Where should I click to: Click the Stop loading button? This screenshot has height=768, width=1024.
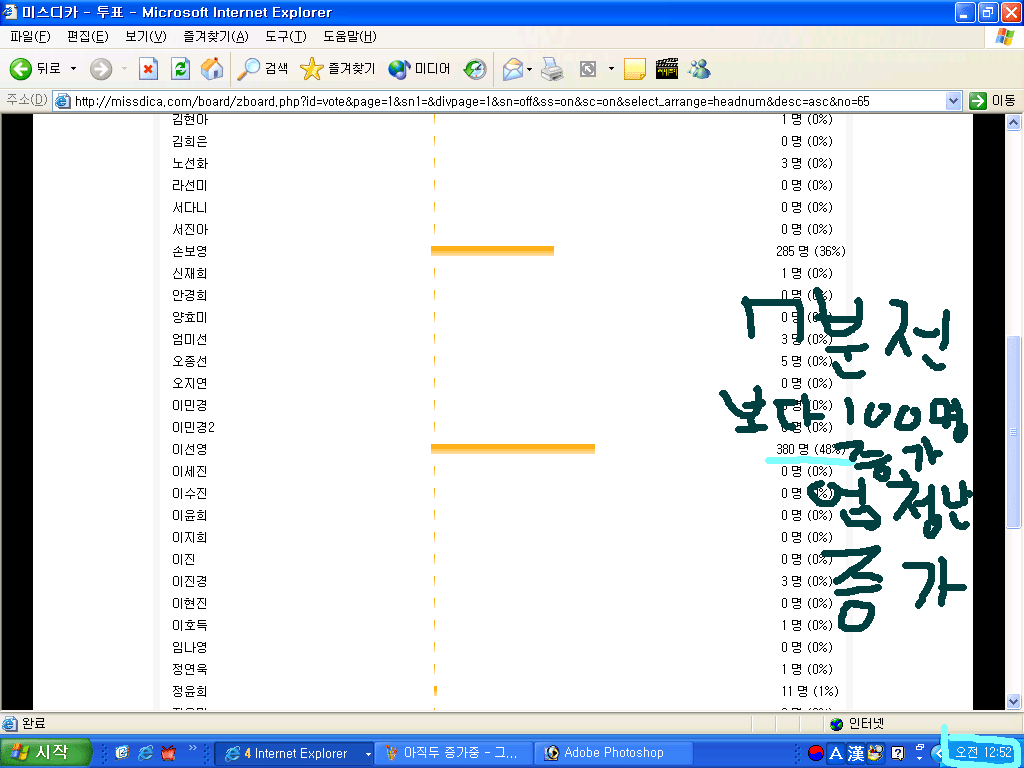click(x=148, y=69)
